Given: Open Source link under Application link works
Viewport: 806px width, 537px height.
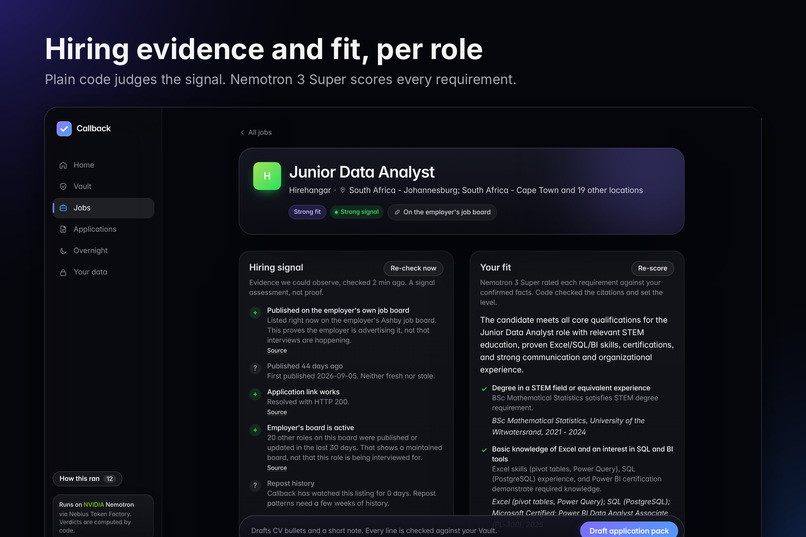Looking at the screenshot, I should tap(277, 412).
